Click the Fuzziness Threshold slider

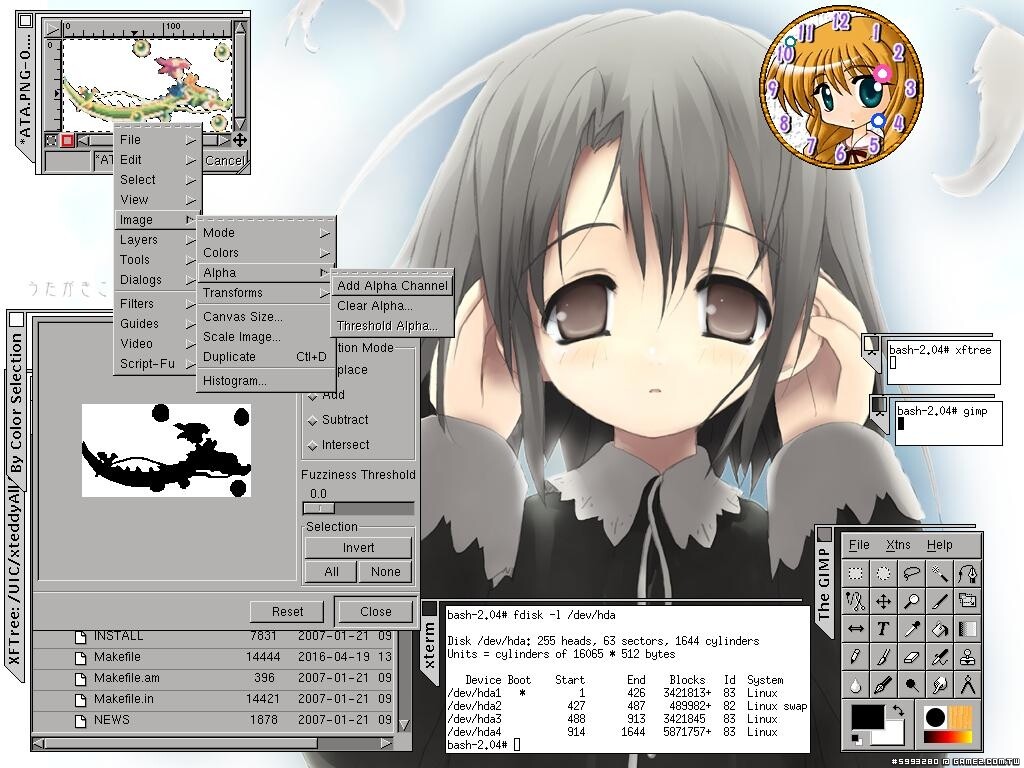point(358,508)
